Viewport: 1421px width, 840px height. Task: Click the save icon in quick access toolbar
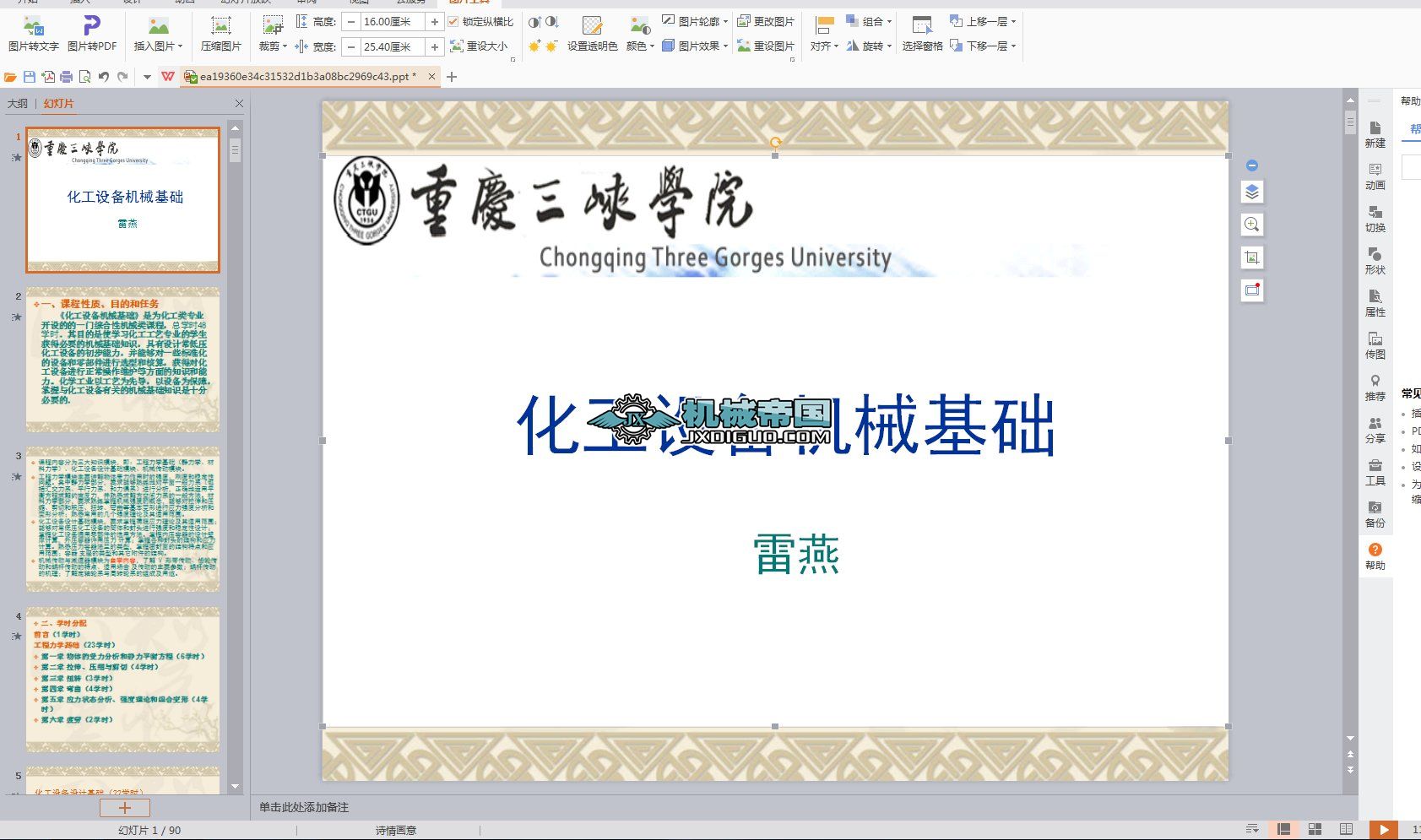point(30,77)
